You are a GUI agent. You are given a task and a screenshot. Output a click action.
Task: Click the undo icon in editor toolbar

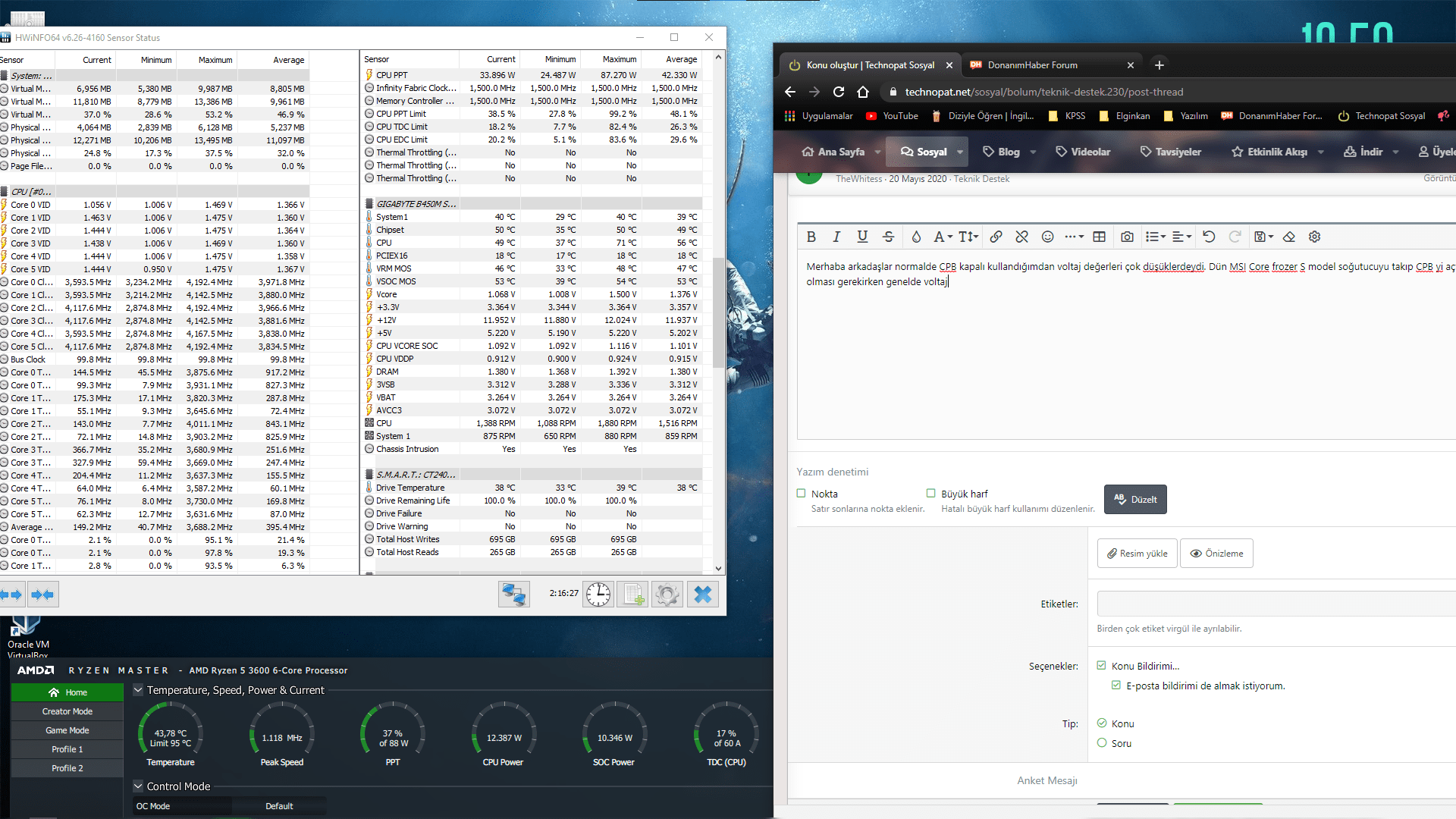(1209, 237)
